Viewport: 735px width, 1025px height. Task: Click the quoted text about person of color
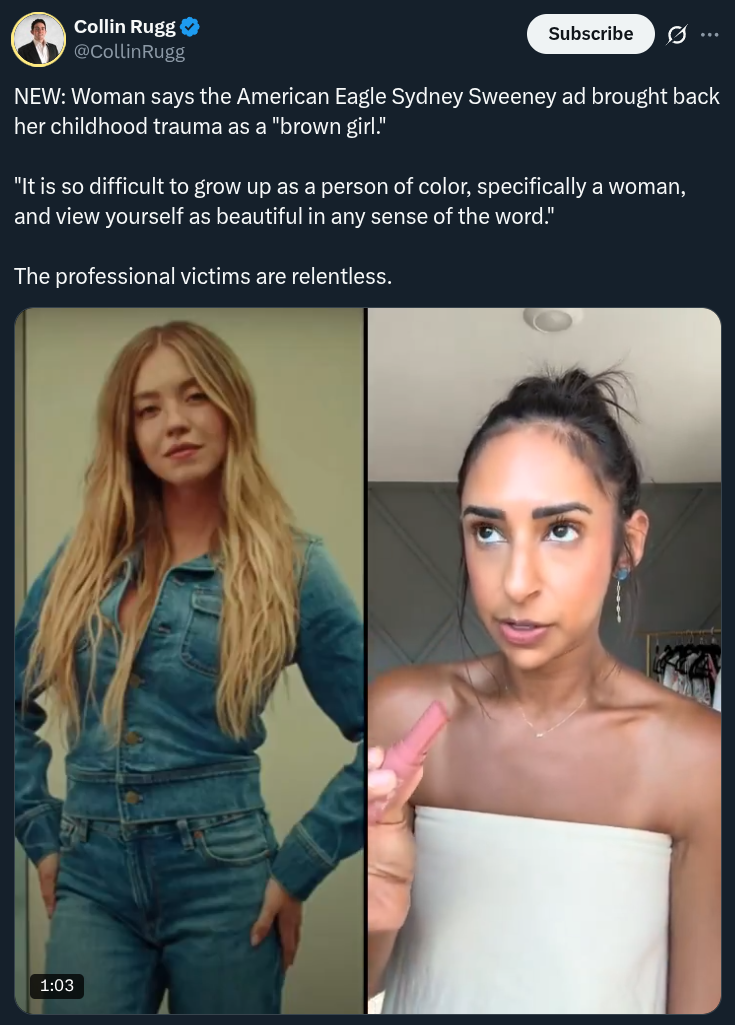pos(350,201)
